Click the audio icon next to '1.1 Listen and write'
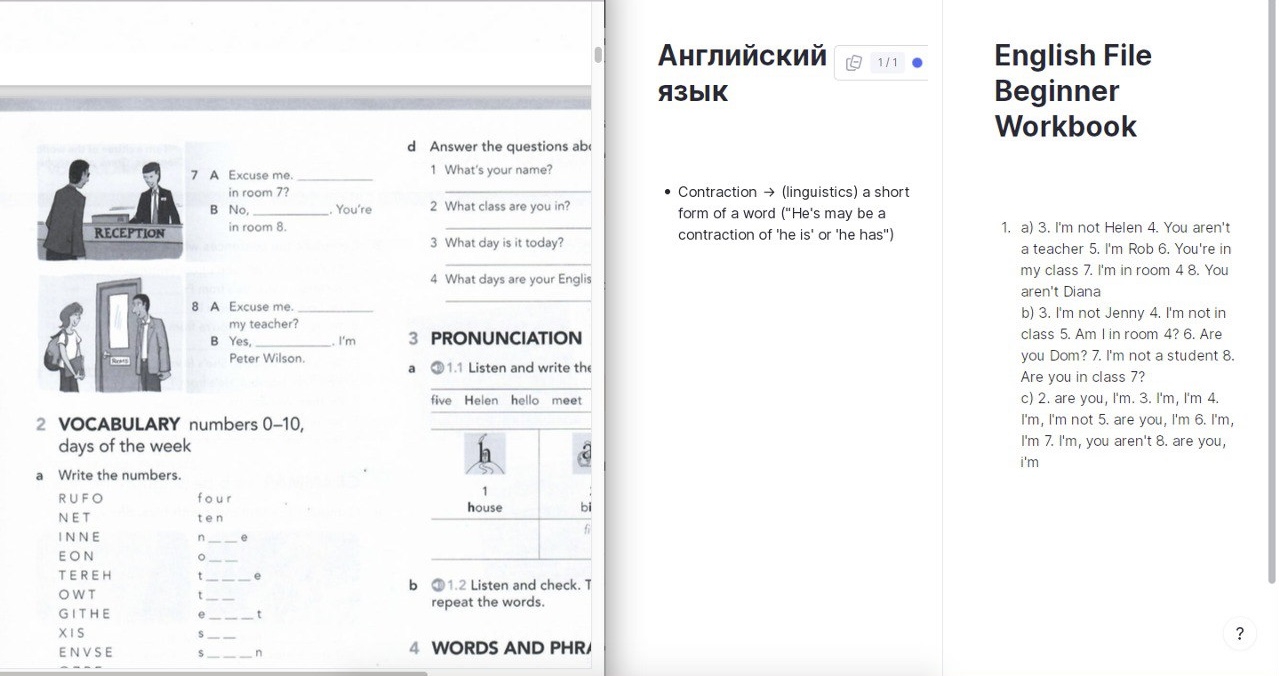This screenshot has height=676, width=1279. click(436, 367)
